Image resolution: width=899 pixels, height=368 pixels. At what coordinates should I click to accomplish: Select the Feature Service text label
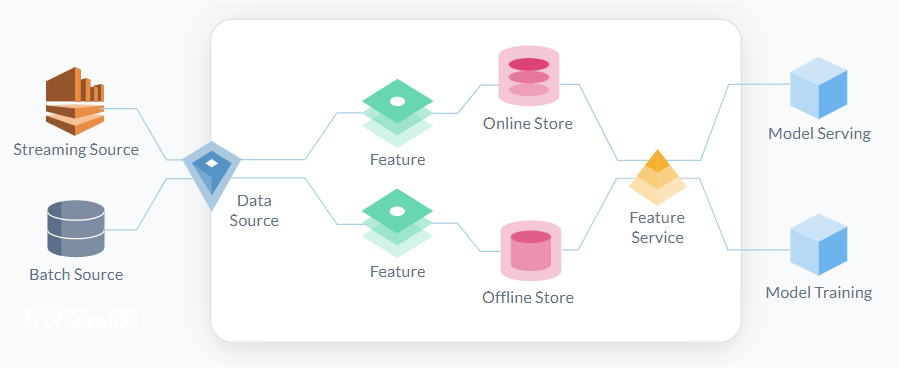coord(657,228)
